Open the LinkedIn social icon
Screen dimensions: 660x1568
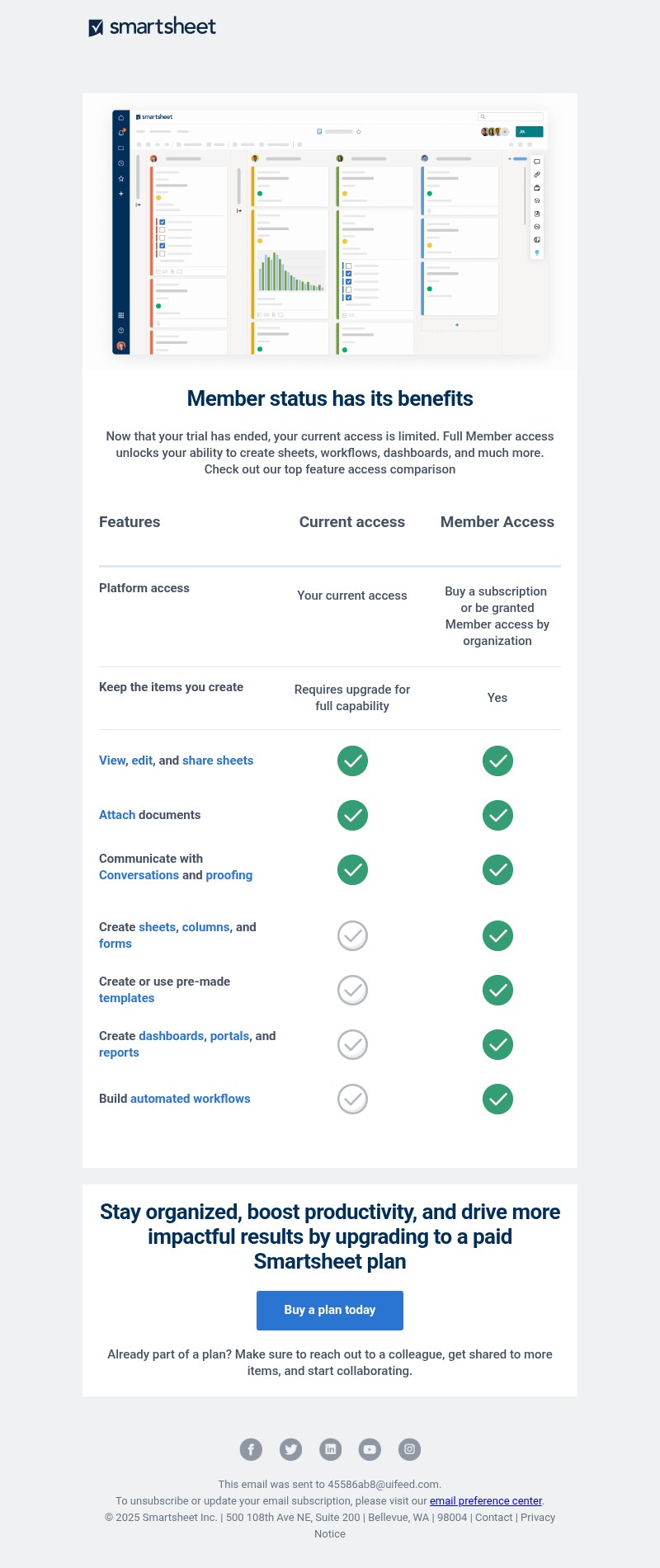pos(330,1448)
